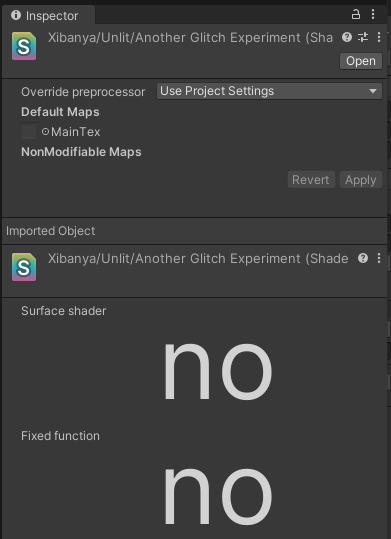This screenshot has width=391, height=539.
Task: Open the Override preprocessor dropdown
Action: point(269,91)
